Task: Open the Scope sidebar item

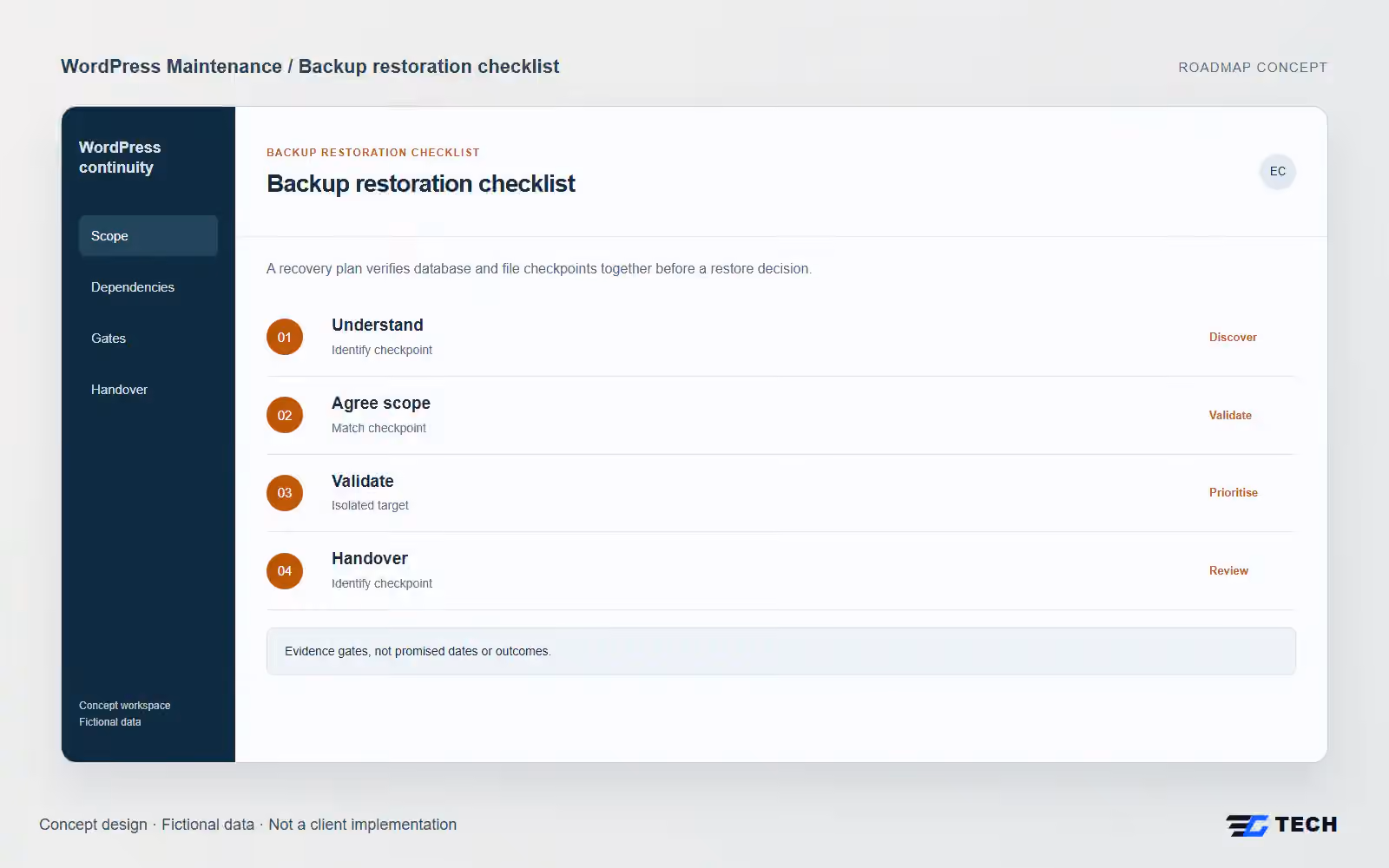Action: [x=148, y=236]
